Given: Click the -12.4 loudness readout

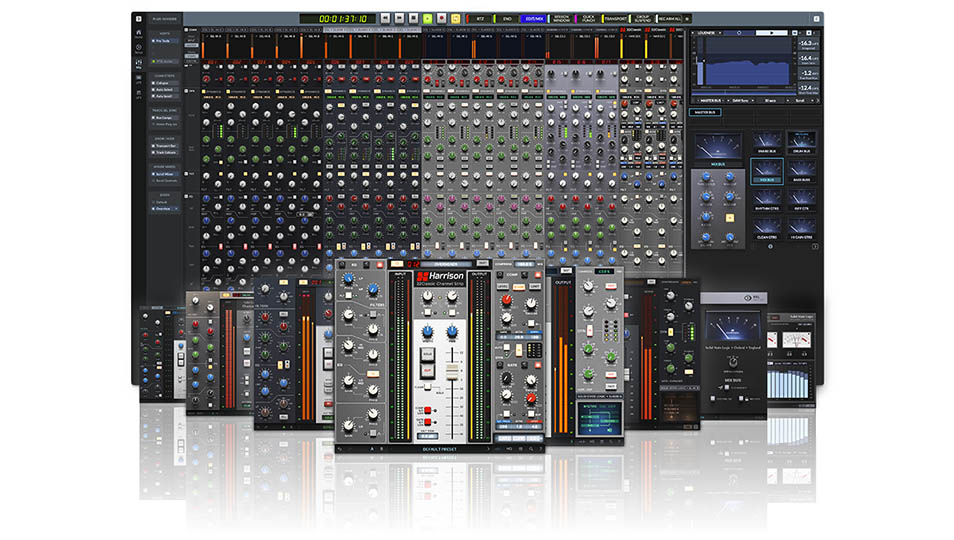Looking at the screenshot, I should coord(807,89).
